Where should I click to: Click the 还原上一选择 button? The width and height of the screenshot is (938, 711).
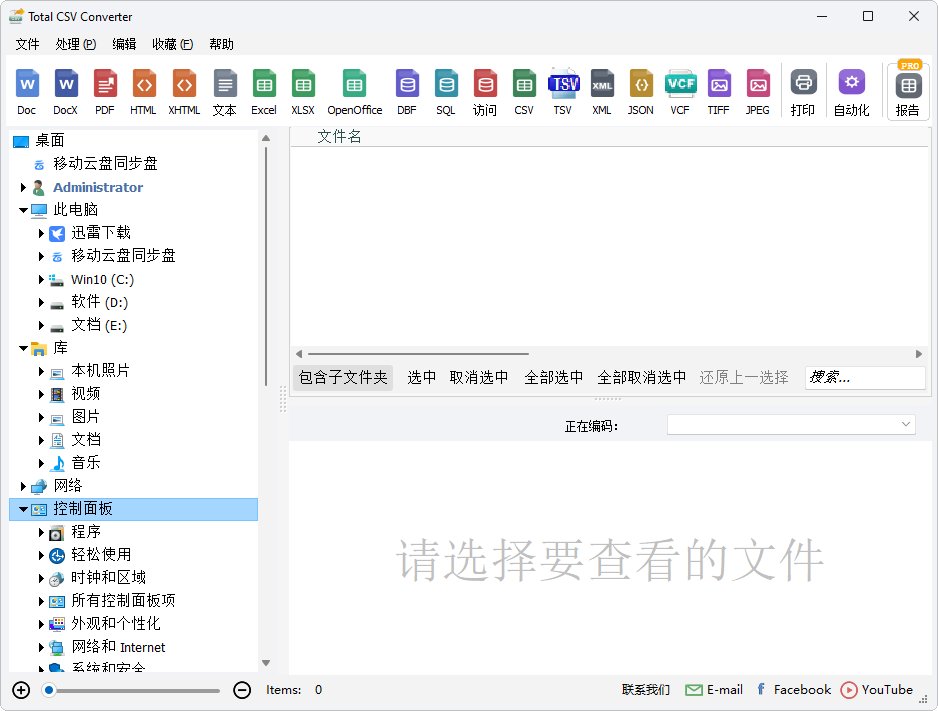tap(744, 377)
